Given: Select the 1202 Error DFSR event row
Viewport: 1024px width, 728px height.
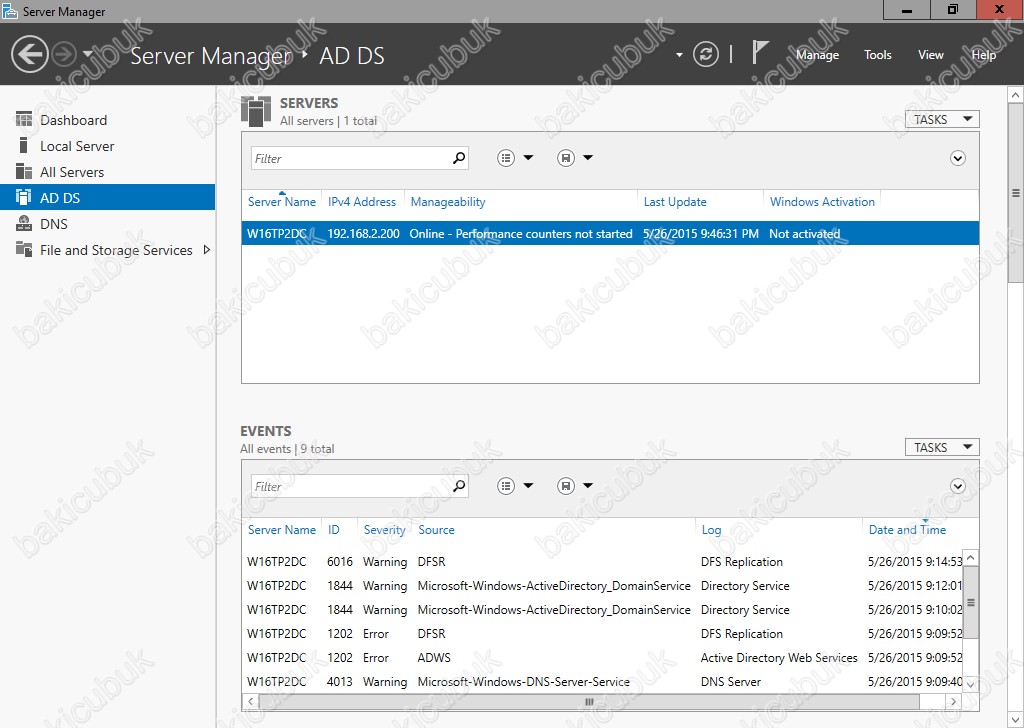Looking at the screenshot, I should pos(604,633).
